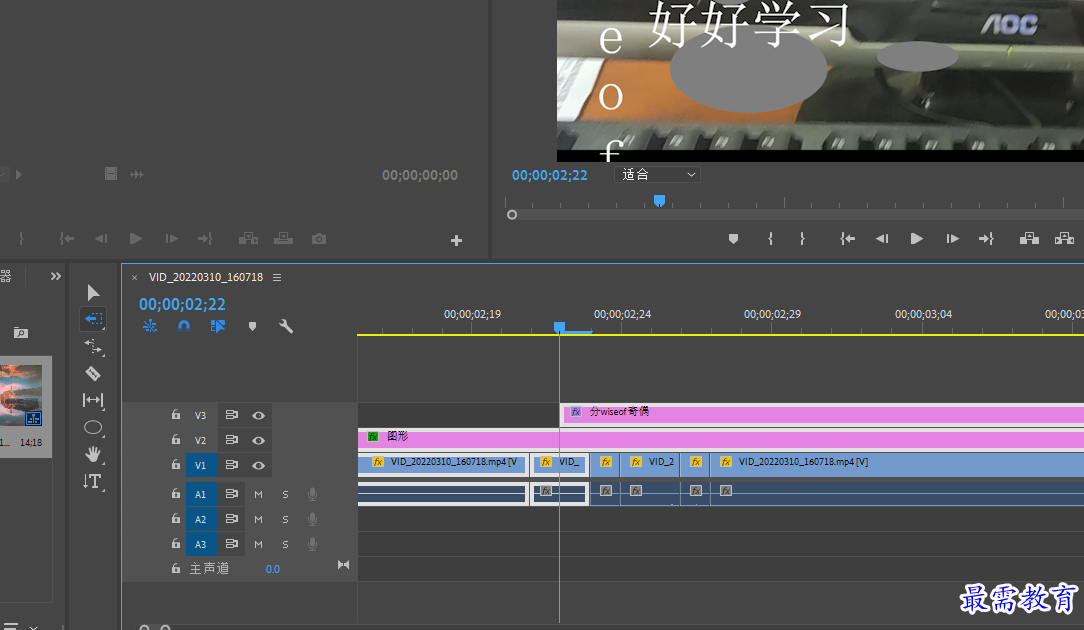The height and width of the screenshot is (630, 1084).
Task: Solo track A2
Action: [x=285, y=519]
